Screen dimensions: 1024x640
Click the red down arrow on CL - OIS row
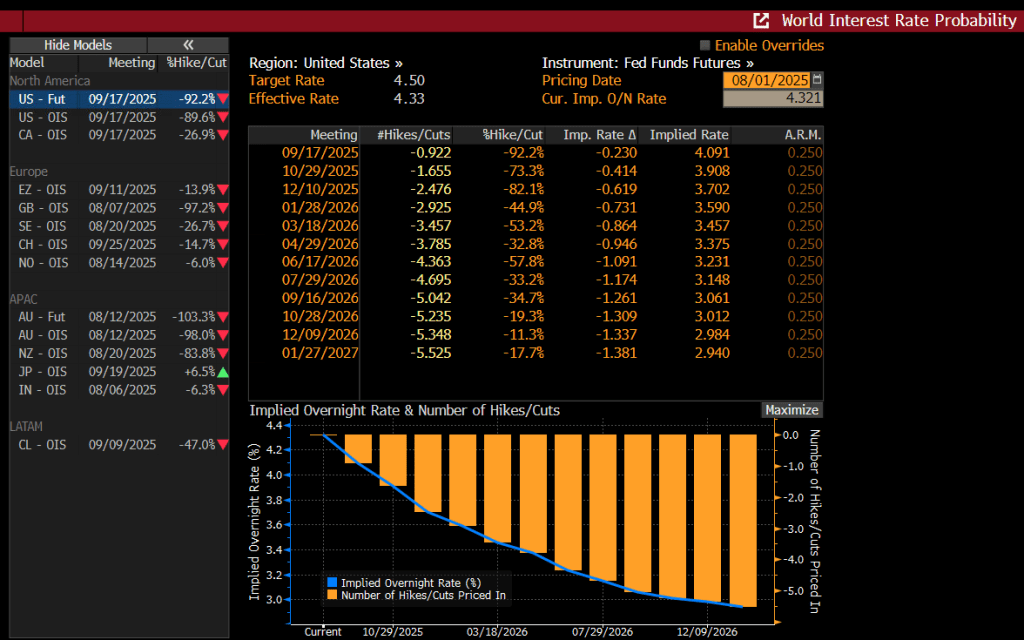222,444
